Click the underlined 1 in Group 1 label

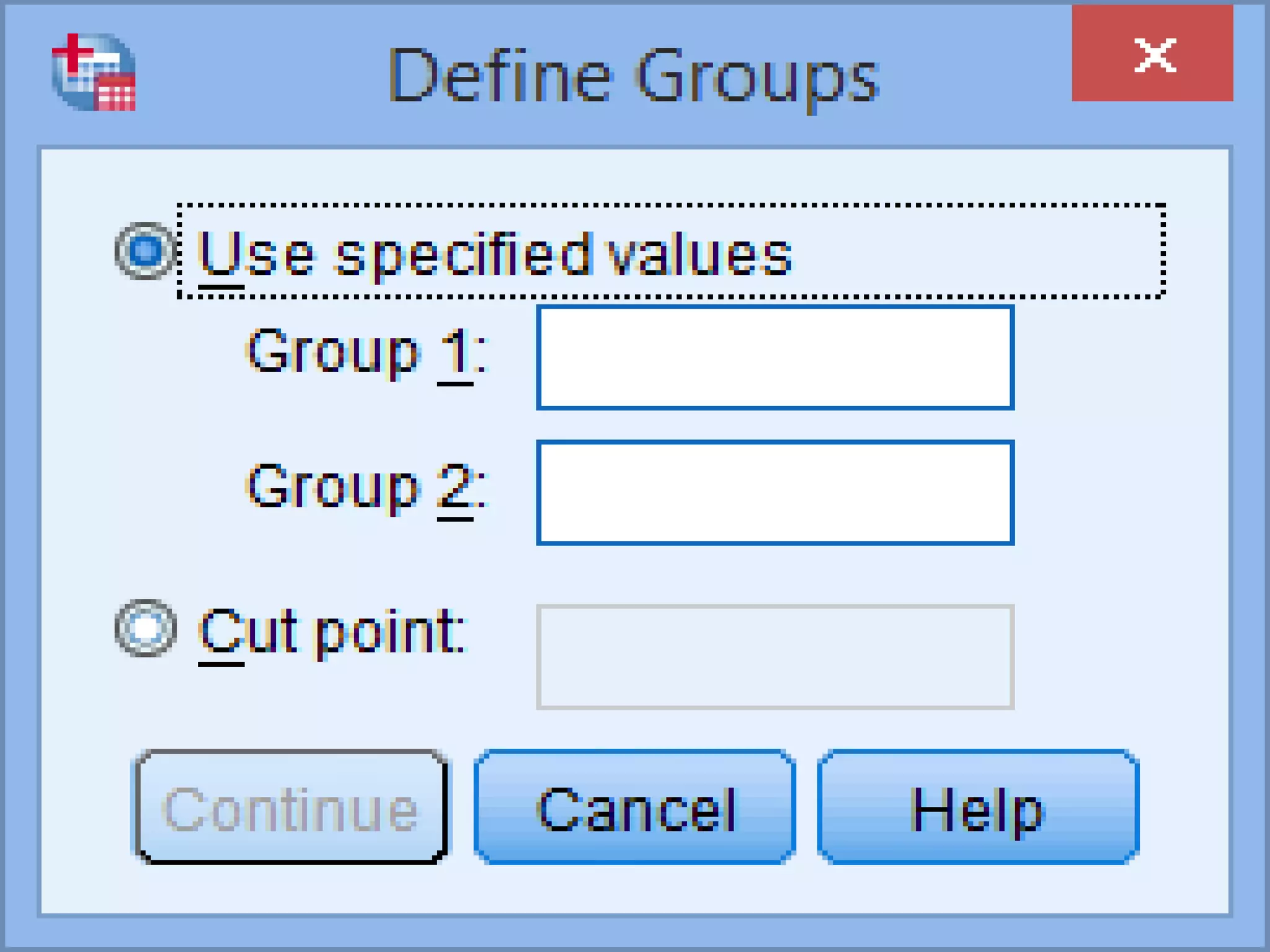point(456,352)
